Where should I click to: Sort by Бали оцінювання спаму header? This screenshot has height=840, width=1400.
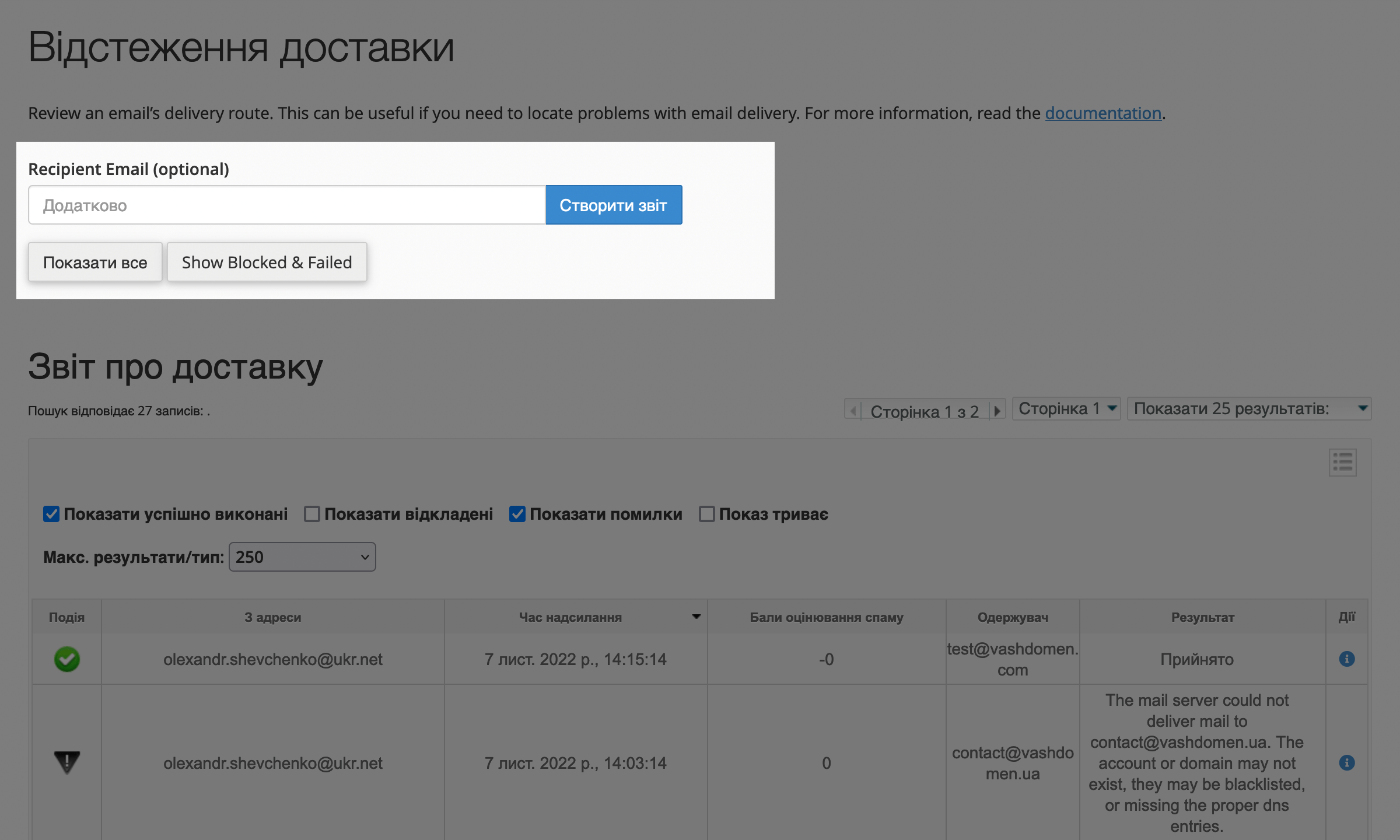pos(827,617)
